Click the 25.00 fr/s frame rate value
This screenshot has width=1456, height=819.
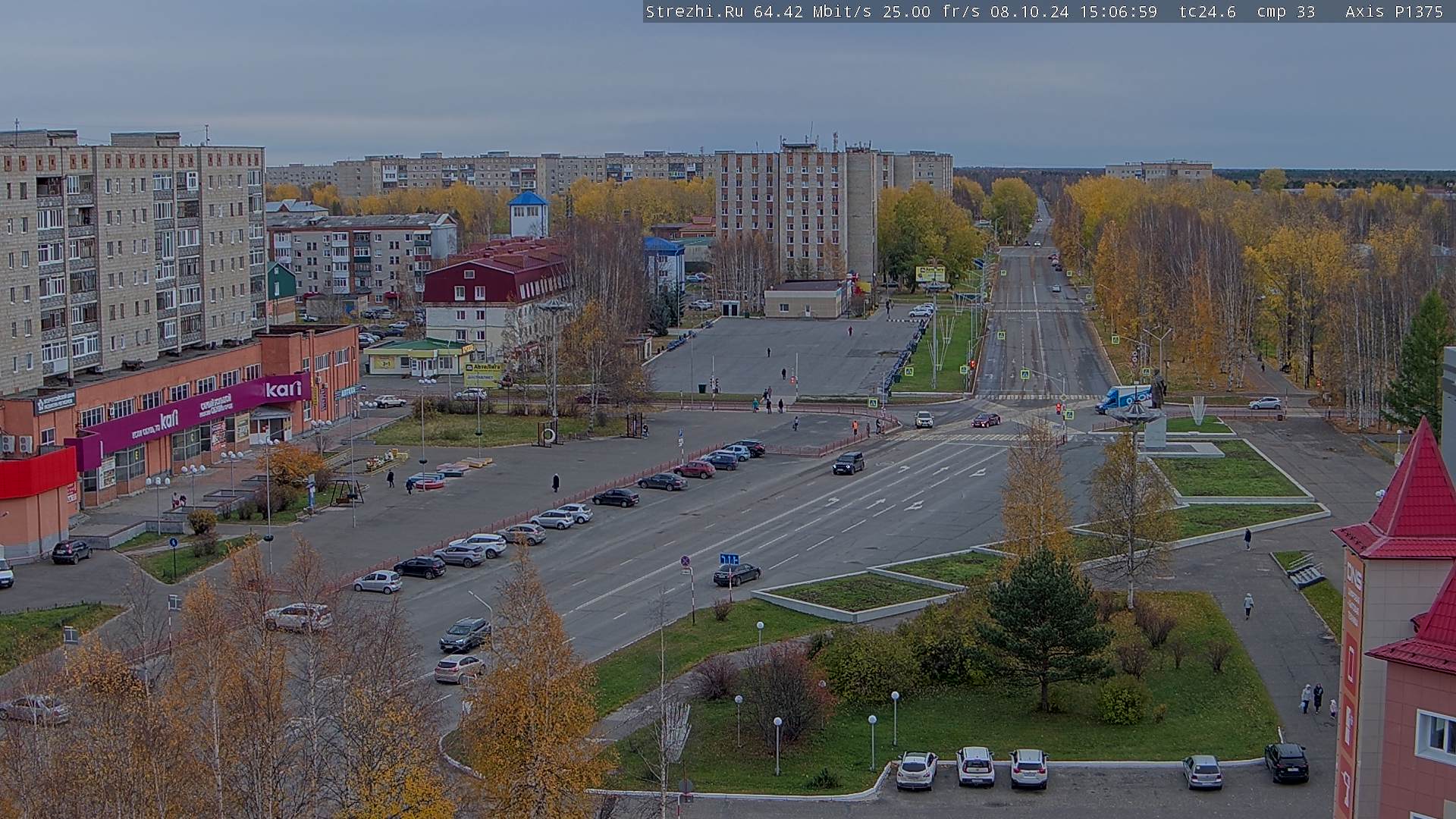(931, 12)
